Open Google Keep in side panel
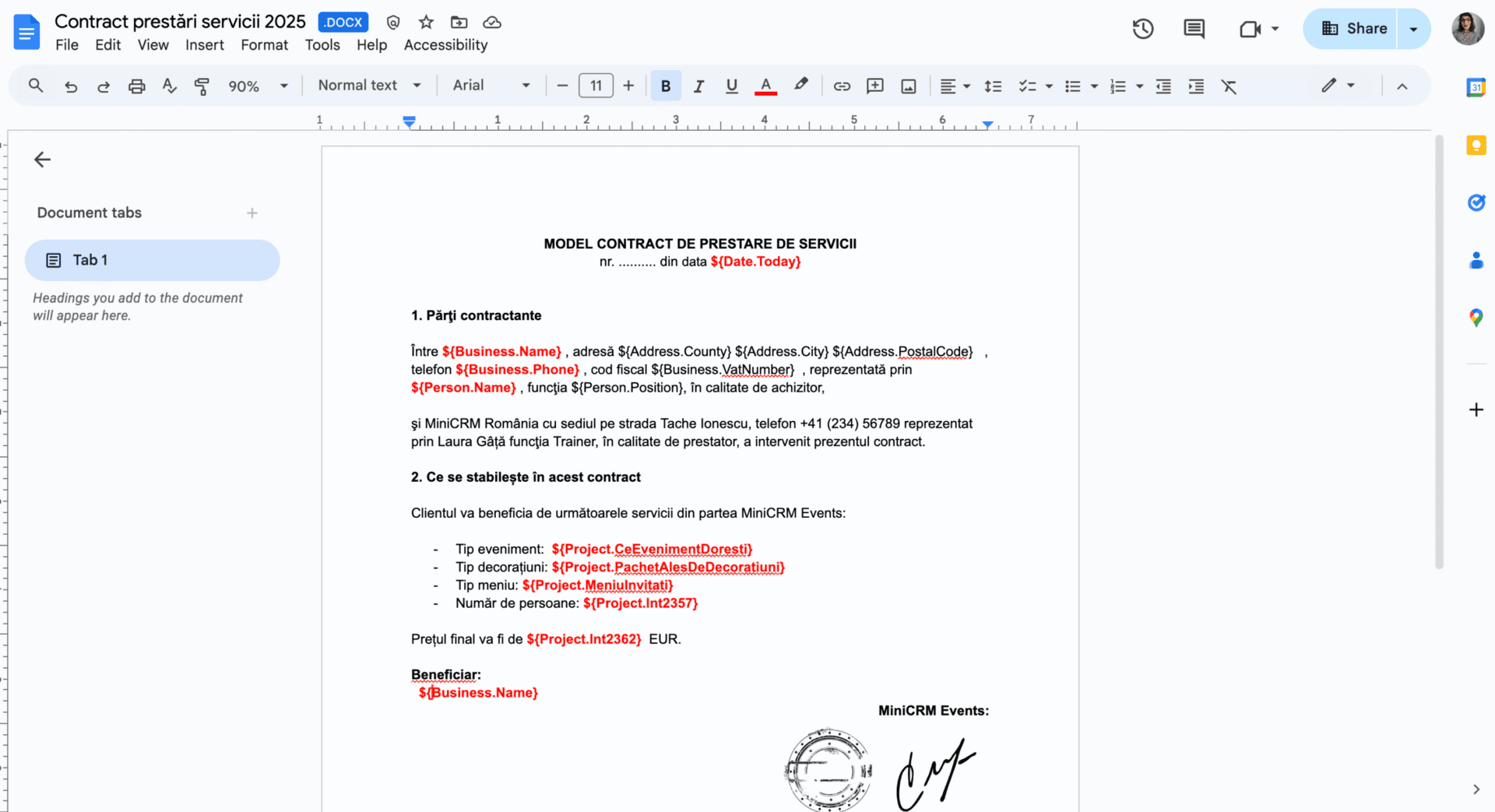 tap(1476, 146)
